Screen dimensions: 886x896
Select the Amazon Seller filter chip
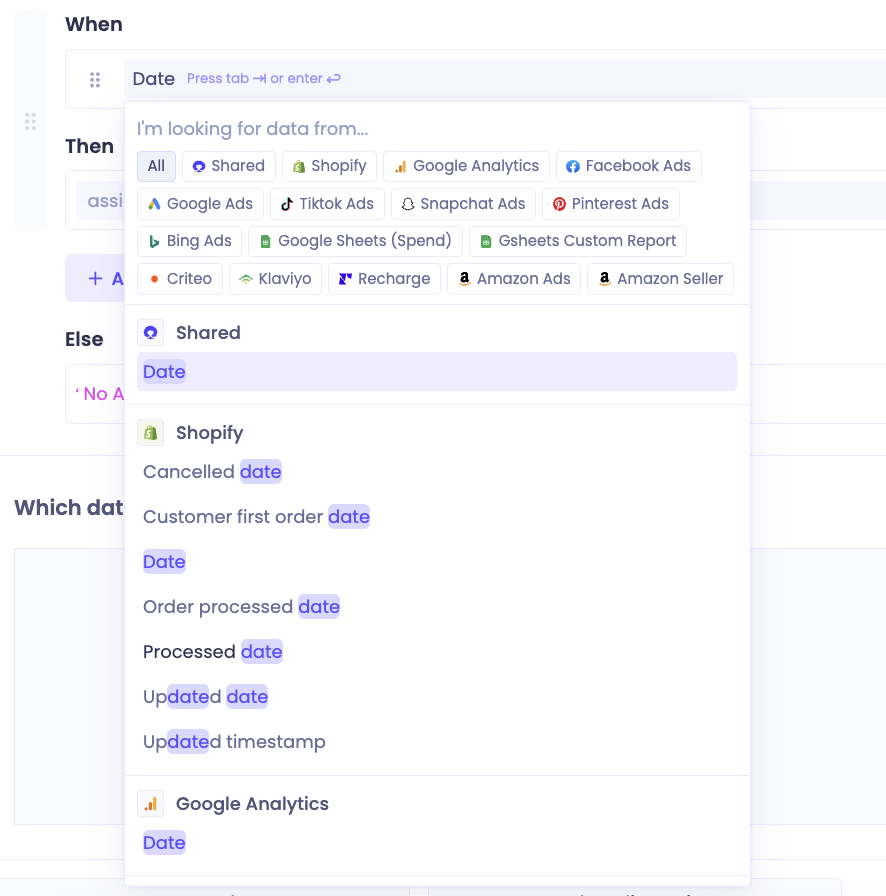tap(661, 279)
